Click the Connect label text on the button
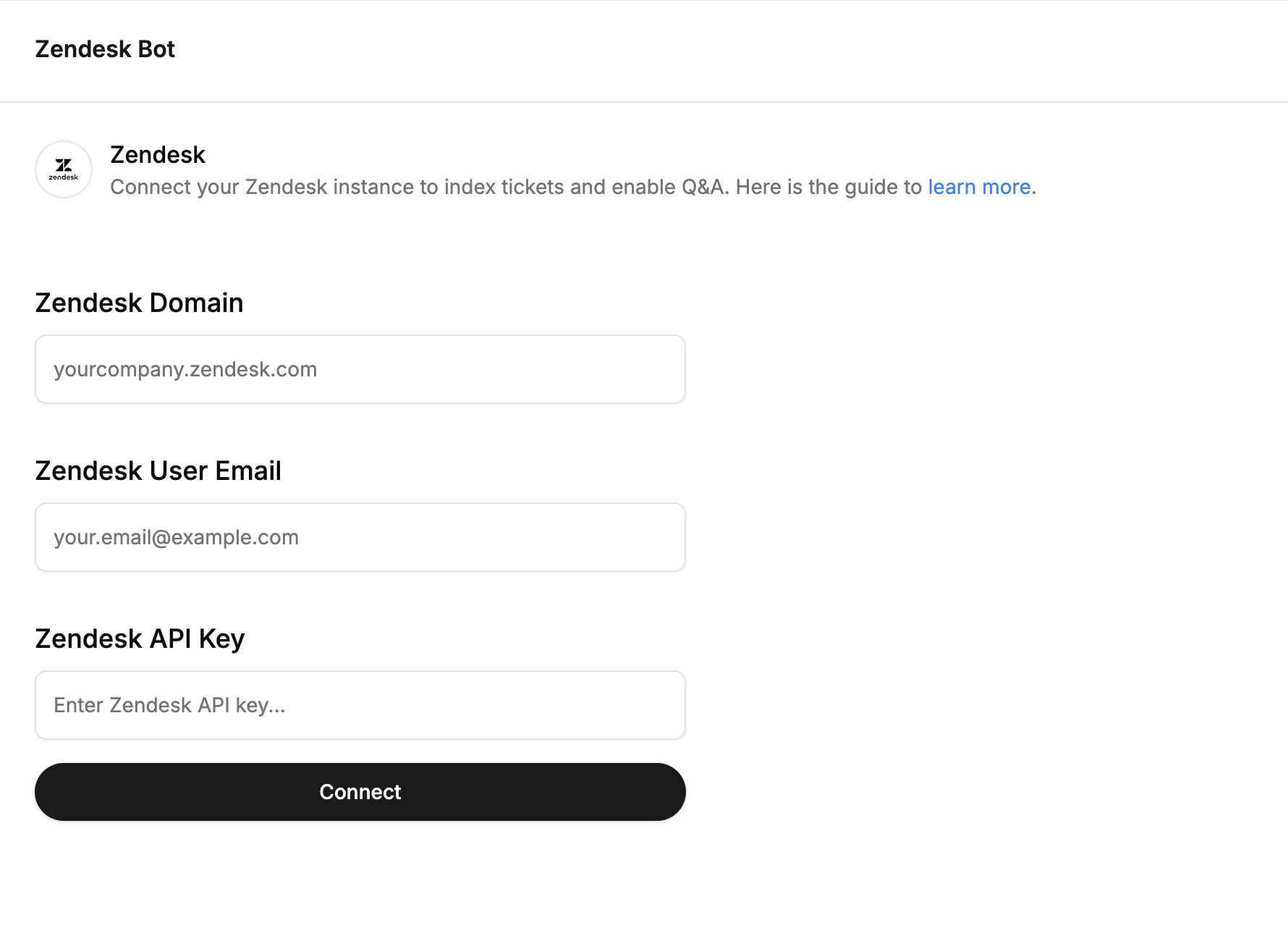The image size is (1288, 928). (360, 792)
